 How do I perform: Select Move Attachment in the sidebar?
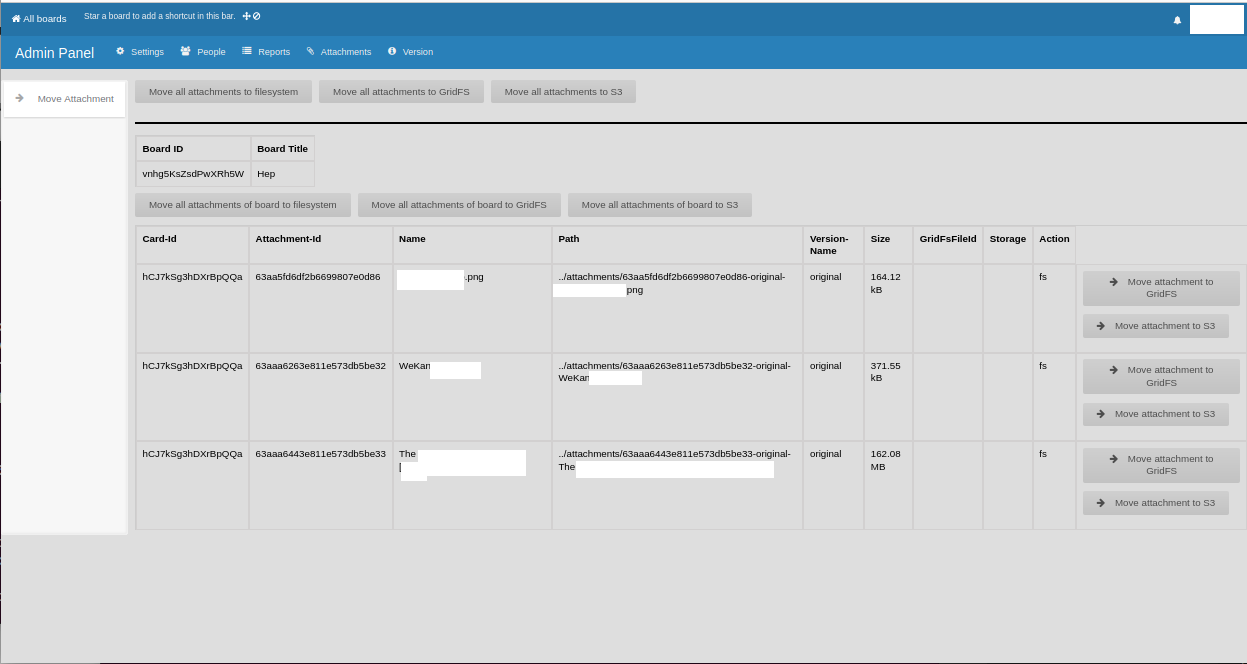(x=75, y=99)
